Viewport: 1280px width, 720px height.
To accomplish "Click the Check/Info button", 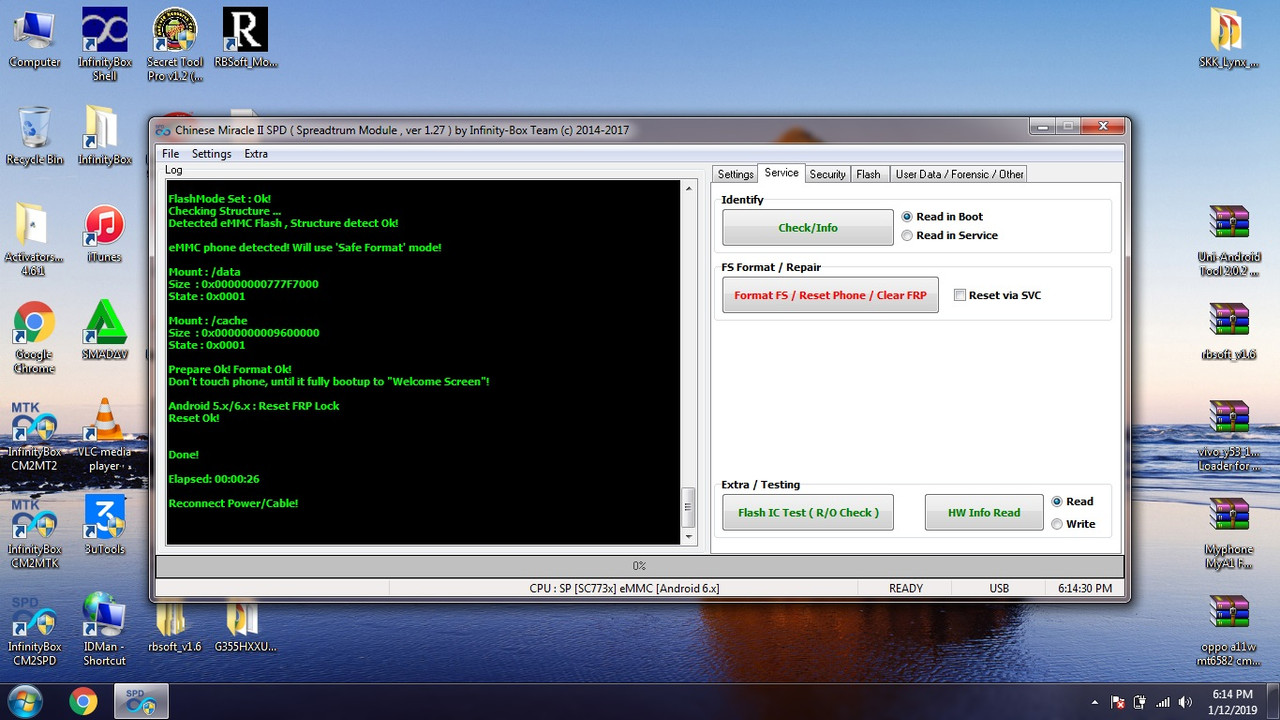I will (x=808, y=228).
